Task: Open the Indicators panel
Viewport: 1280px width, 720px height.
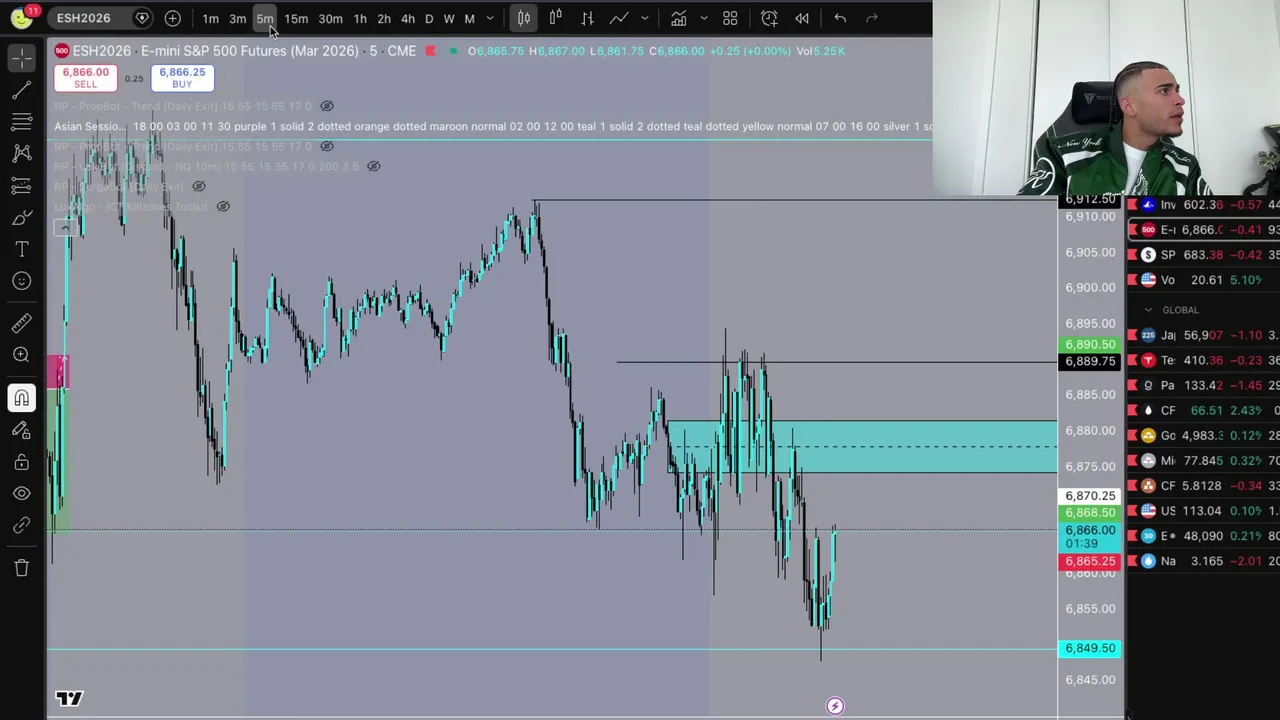Action: (x=679, y=18)
